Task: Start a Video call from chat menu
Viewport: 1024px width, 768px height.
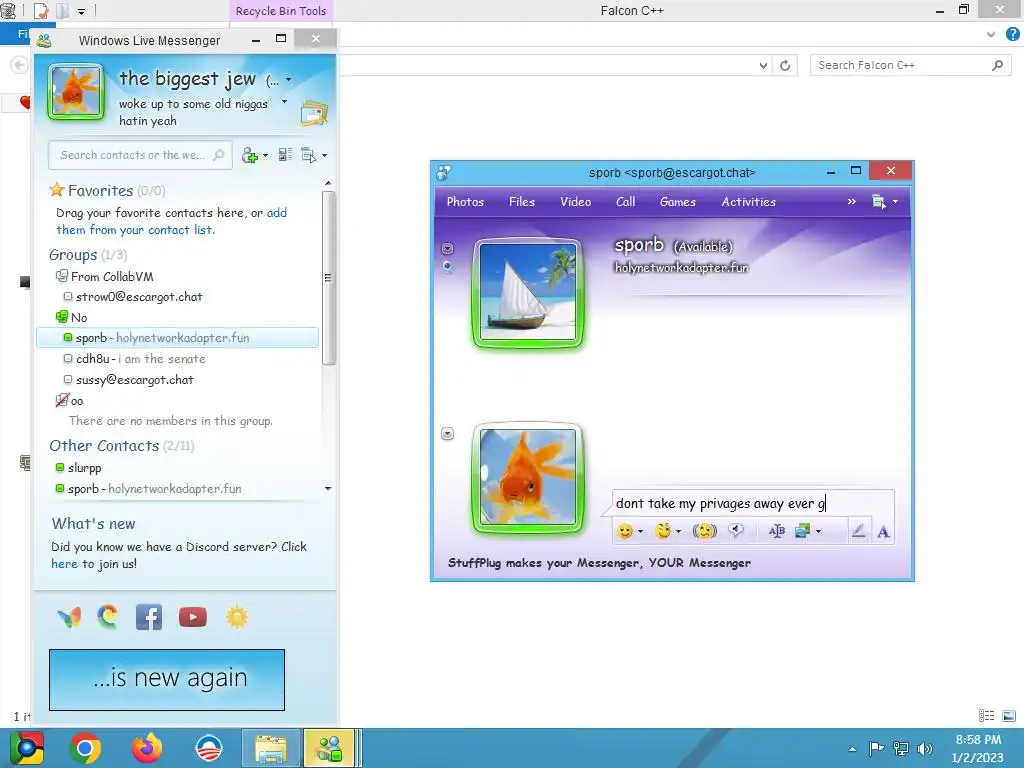Action: [575, 202]
